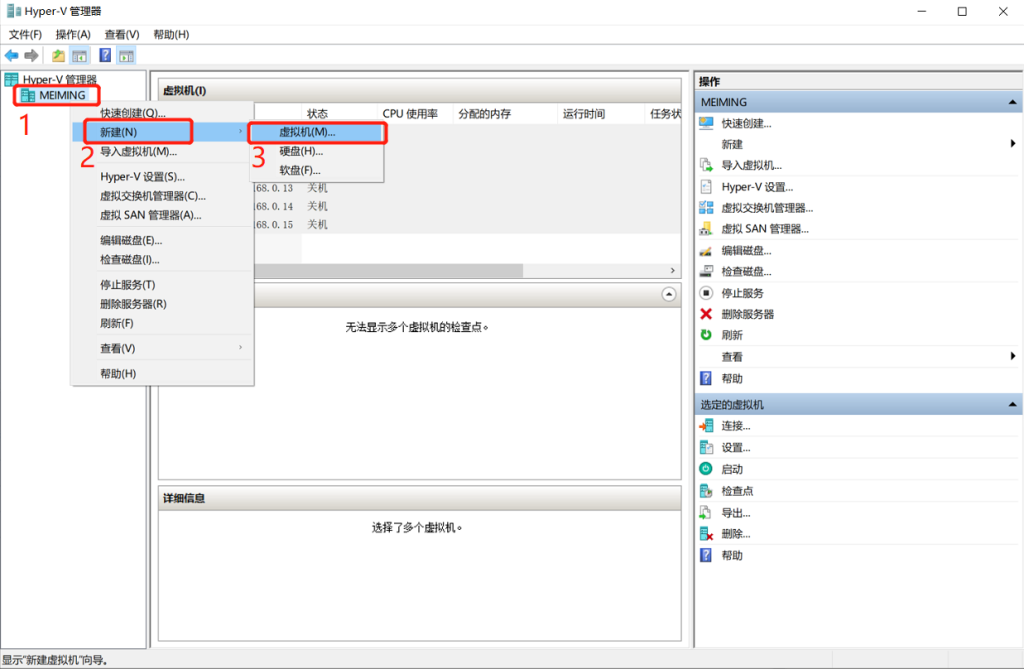Choose 导入虚拟机(M)... from context menu
The image size is (1024, 669).
click(162, 152)
